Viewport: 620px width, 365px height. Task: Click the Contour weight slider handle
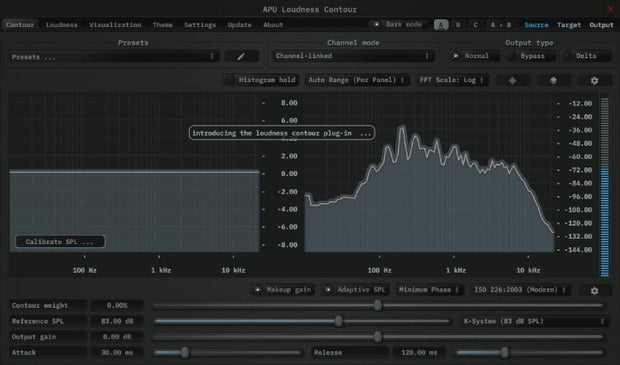(x=378, y=305)
